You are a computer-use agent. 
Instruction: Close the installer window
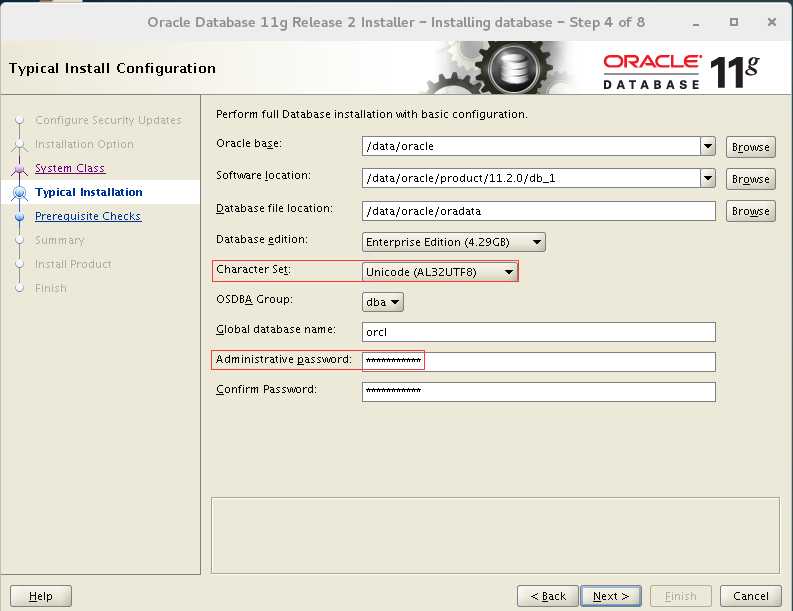772,22
